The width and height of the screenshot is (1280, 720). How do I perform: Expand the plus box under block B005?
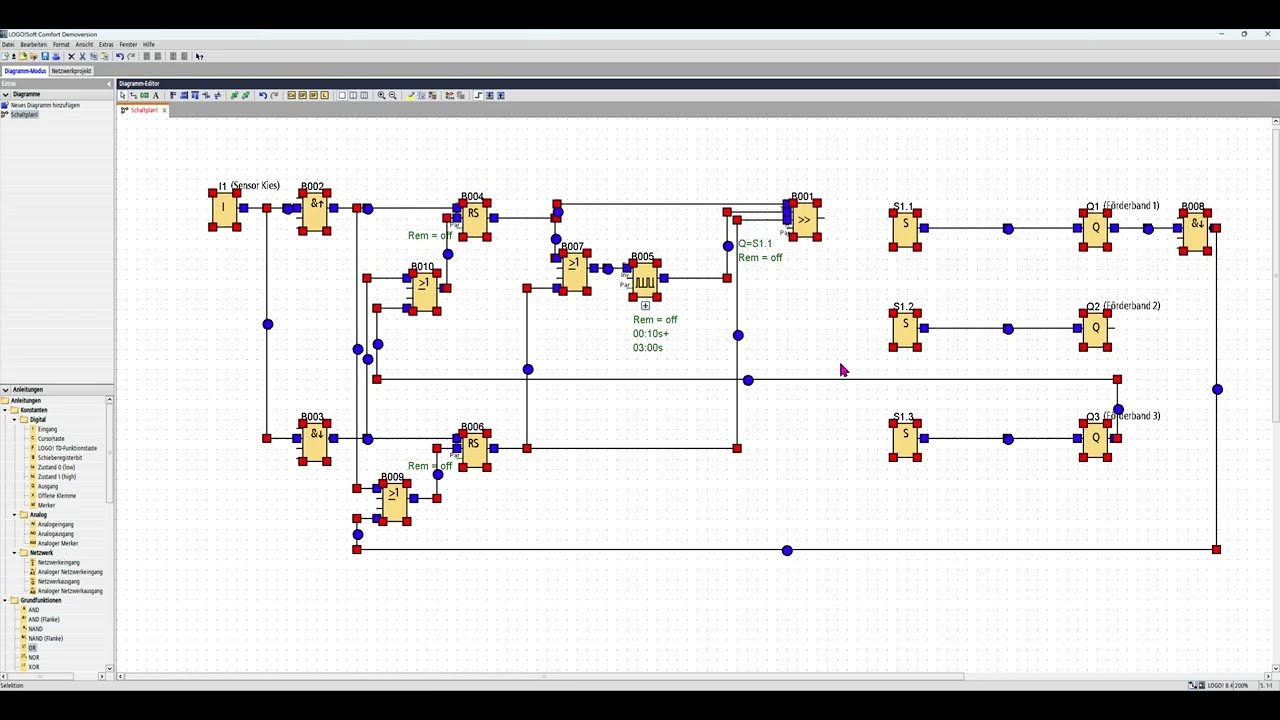pos(645,306)
